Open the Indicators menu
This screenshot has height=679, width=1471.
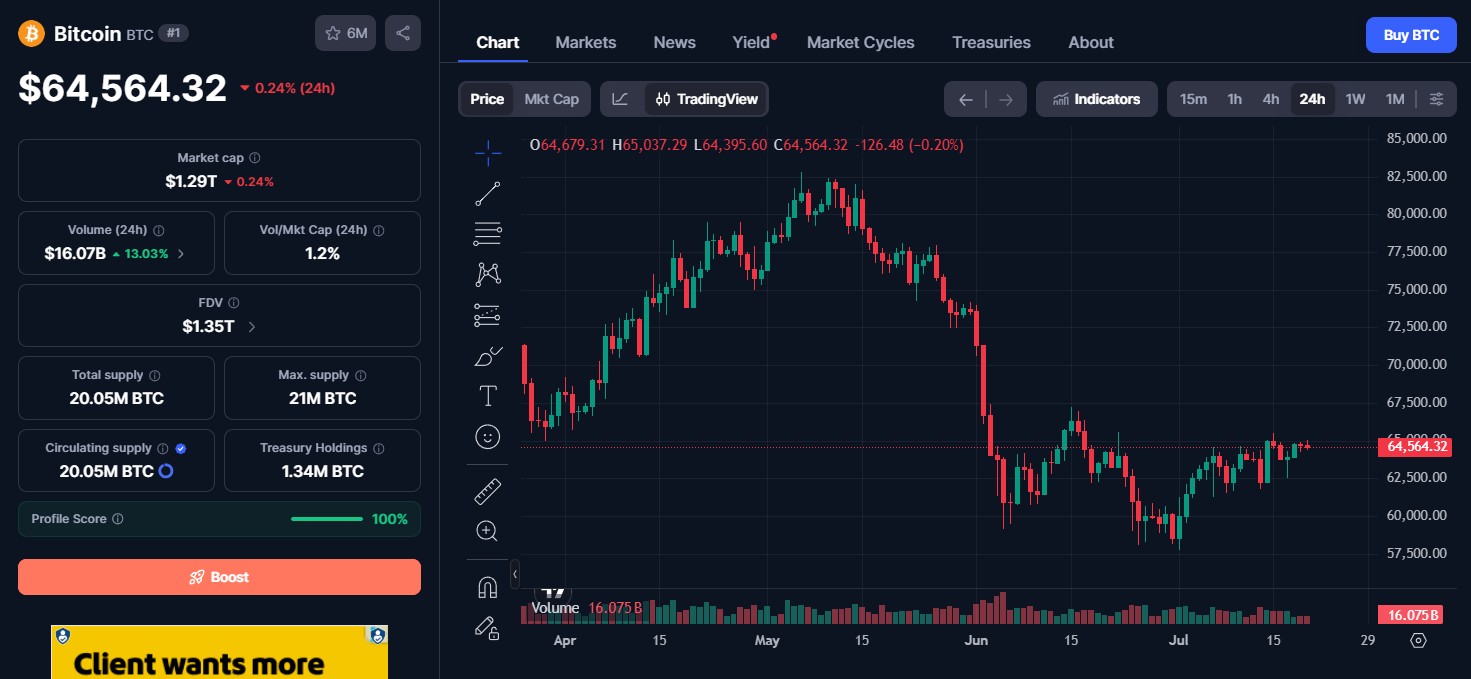tap(1097, 99)
